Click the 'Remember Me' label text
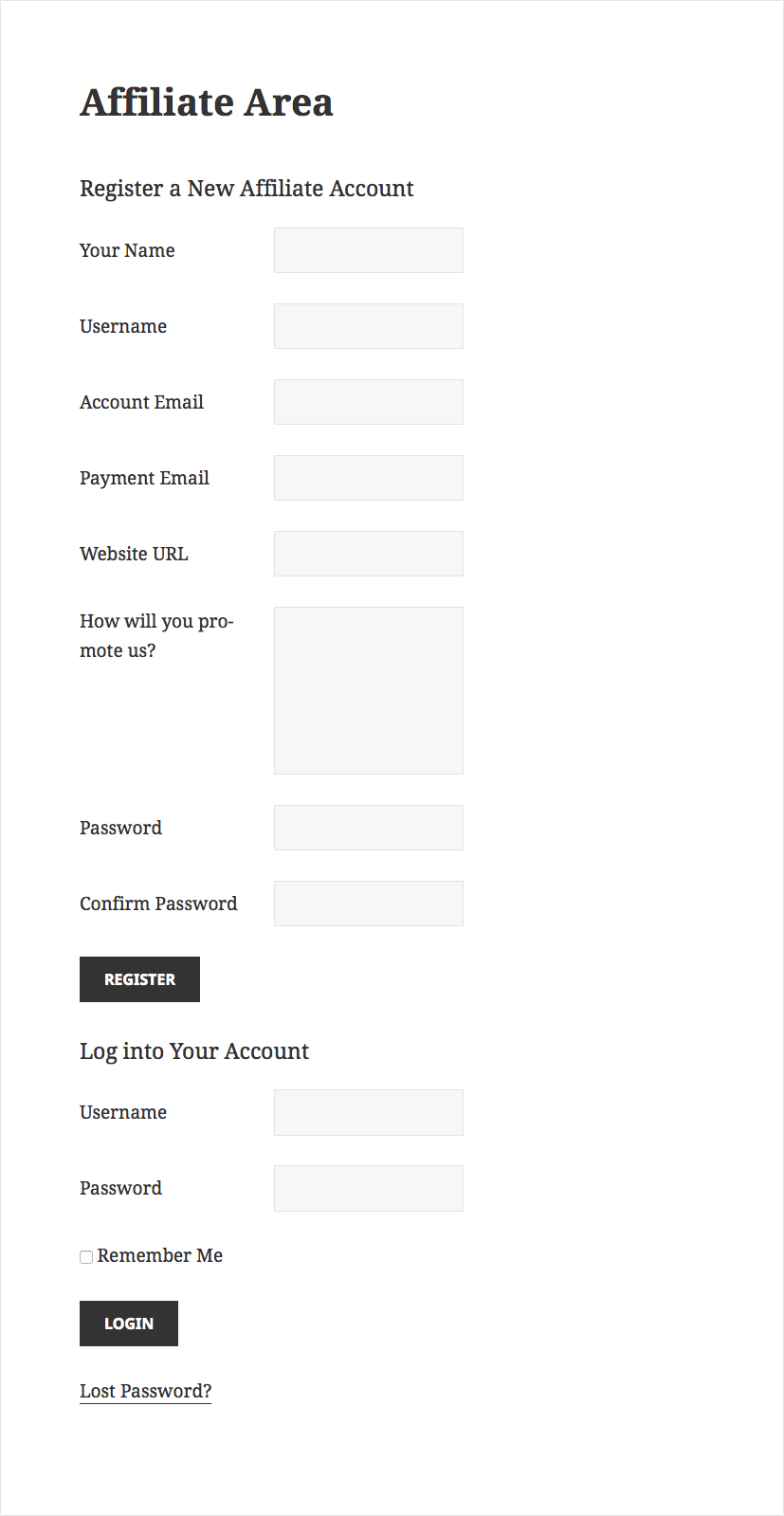784x1516 pixels. [161, 1254]
